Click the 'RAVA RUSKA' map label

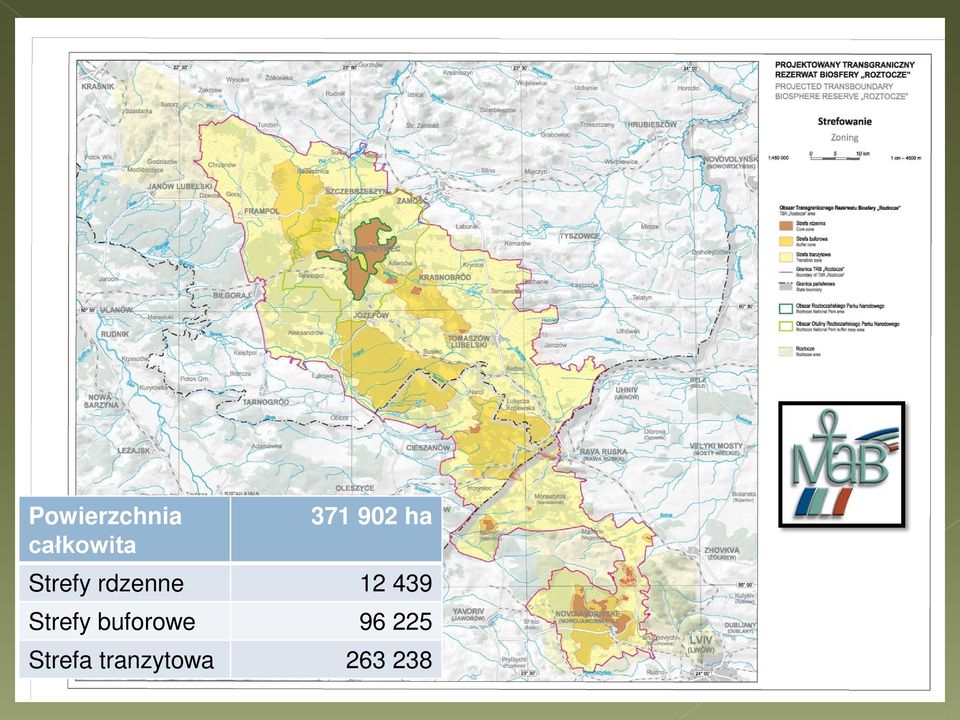coord(603,452)
